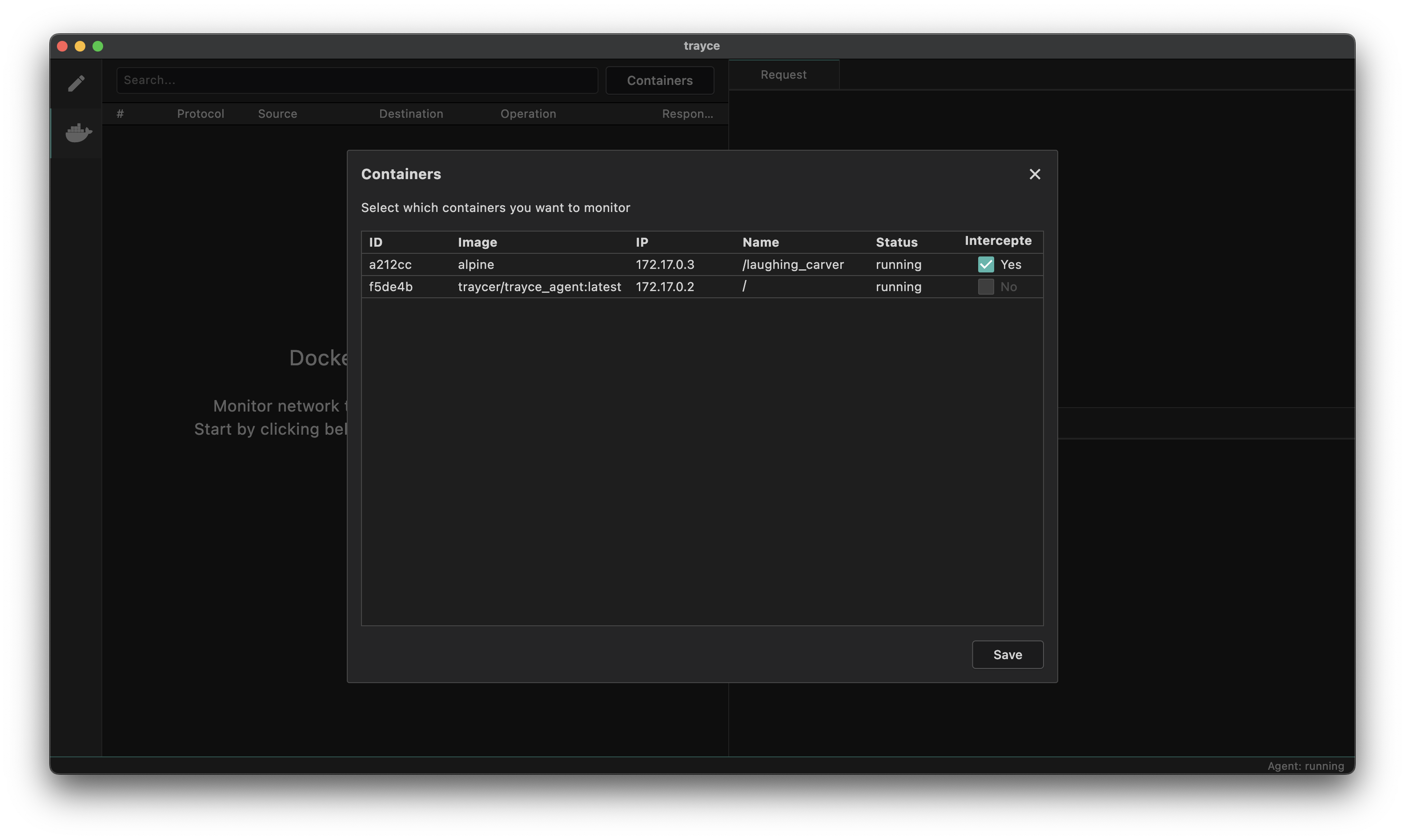Open the editor pencil icon in sidebar
The height and width of the screenshot is (840, 1405).
pyautogui.click(x=76, y=83)
